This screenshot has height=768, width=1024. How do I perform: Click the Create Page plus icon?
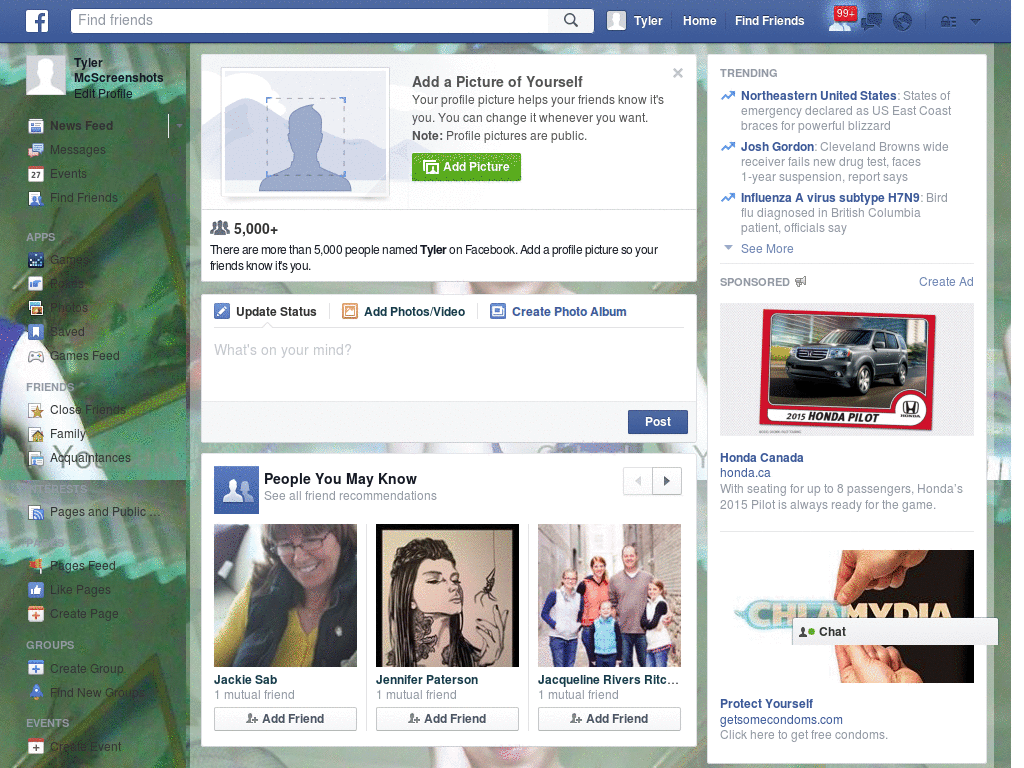(x=36, y=615)
